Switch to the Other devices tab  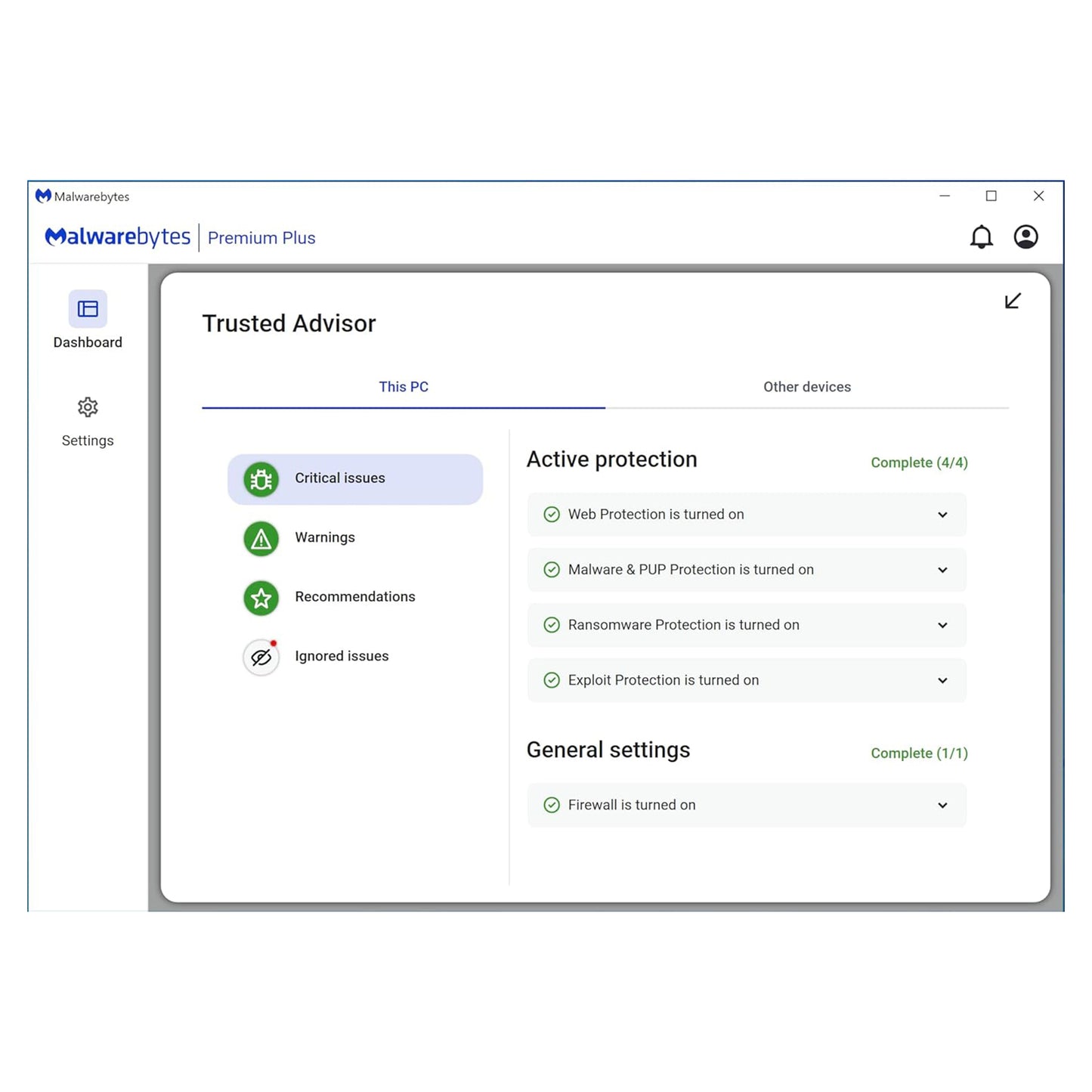[x=806, y=386]
